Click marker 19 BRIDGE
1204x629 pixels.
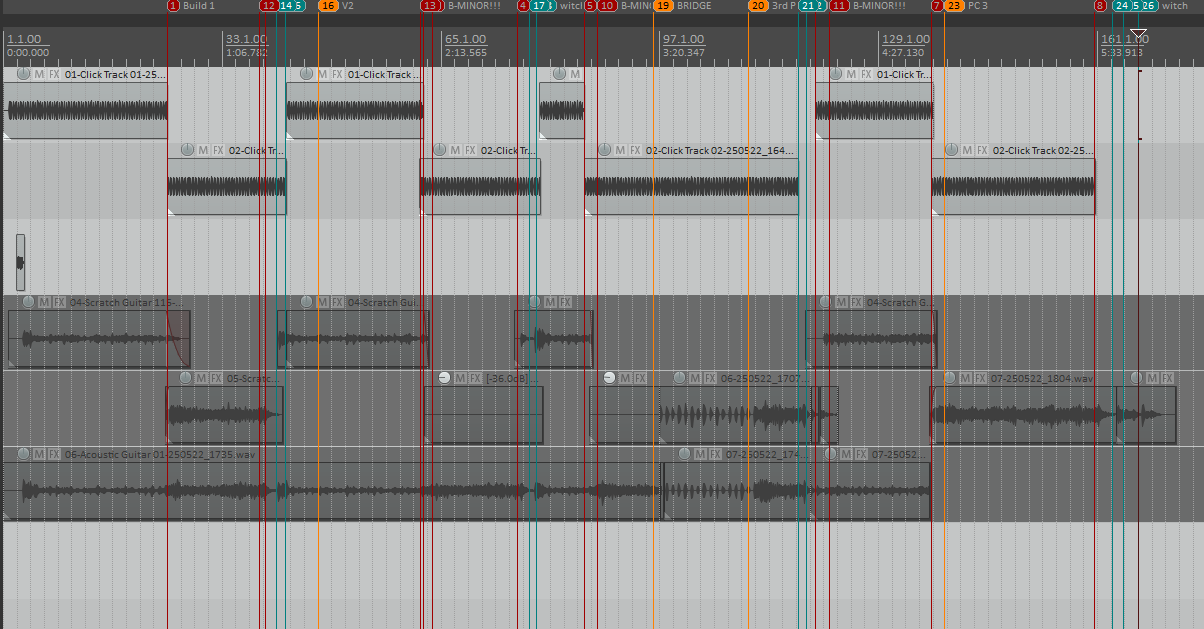(664, 6)
